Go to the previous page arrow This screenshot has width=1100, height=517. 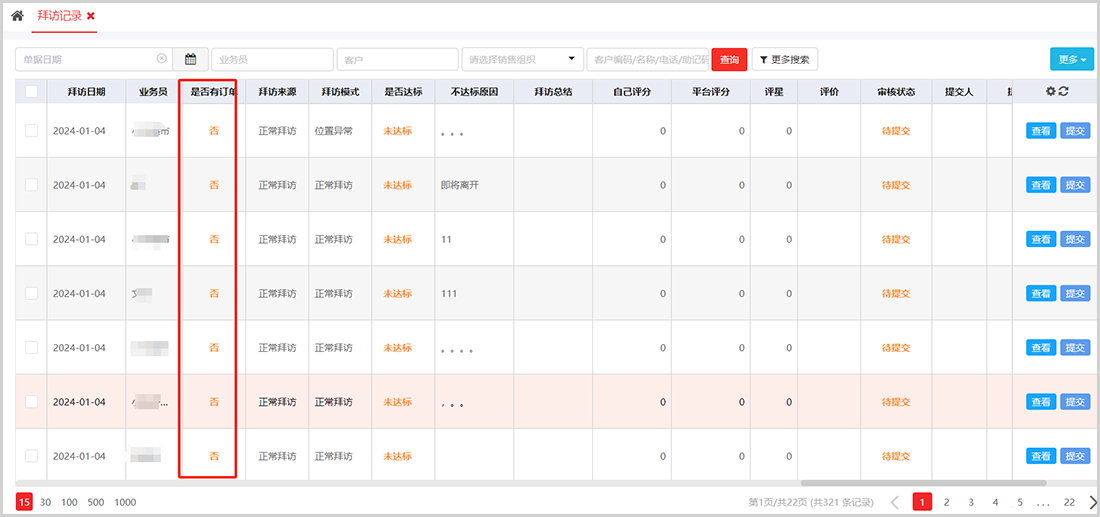895,502
